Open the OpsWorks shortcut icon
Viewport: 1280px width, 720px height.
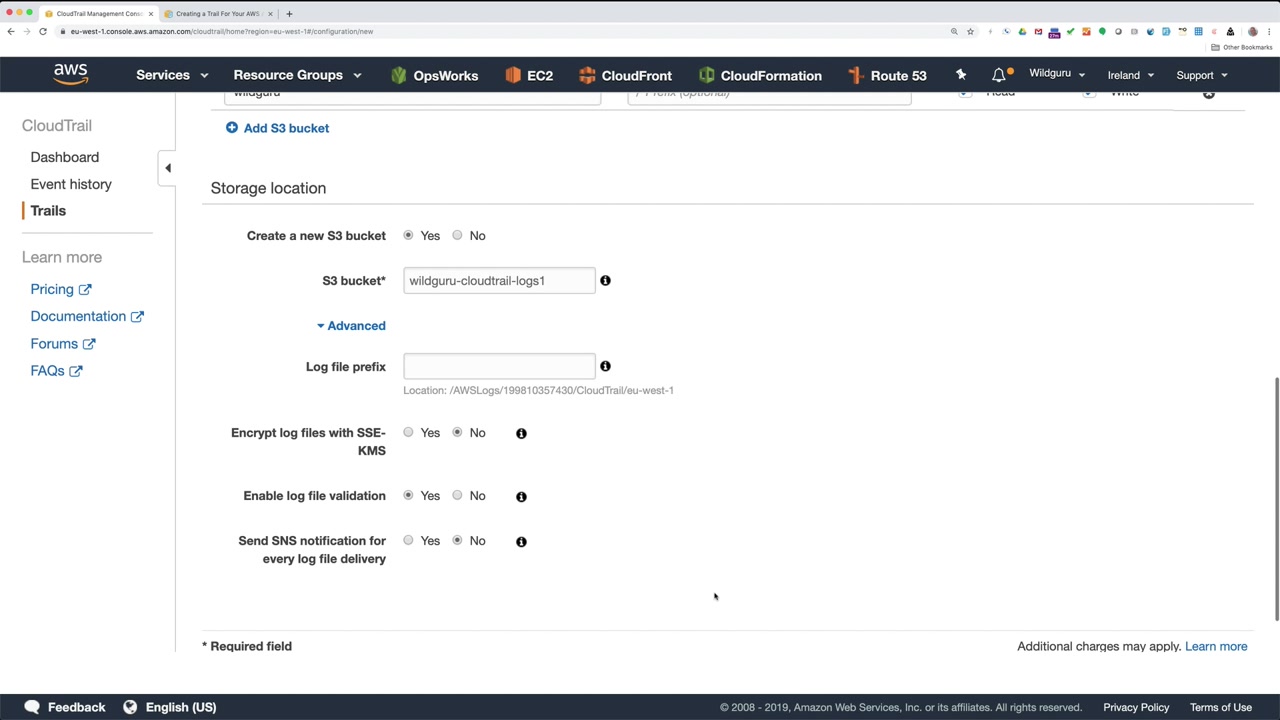[399, 75]
